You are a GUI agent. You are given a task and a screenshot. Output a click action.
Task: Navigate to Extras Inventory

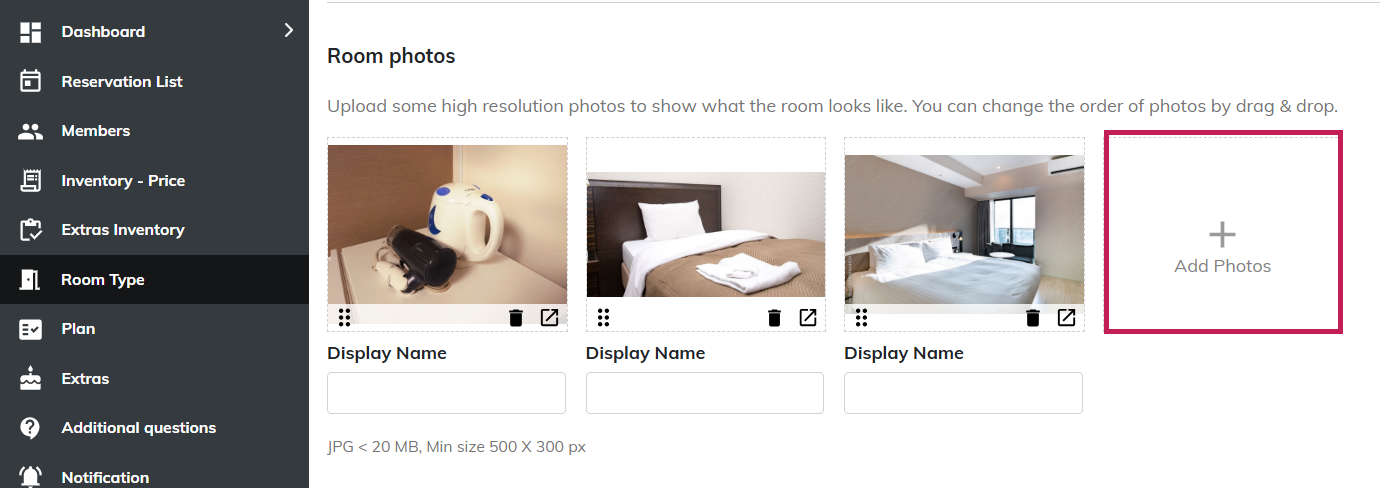[123, 230]
